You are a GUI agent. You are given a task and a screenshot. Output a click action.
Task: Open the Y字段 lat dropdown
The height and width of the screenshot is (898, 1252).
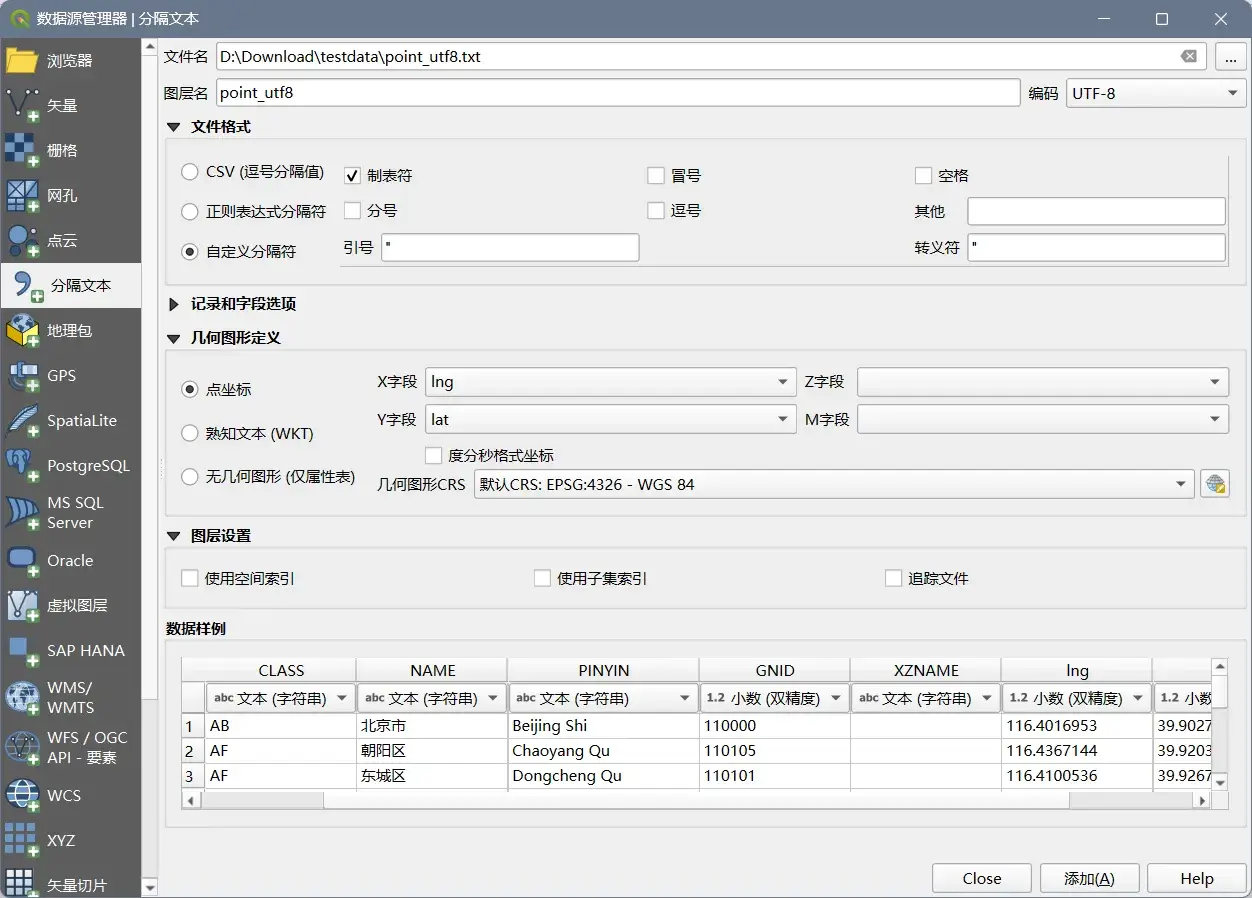click(x=611, y=420)
